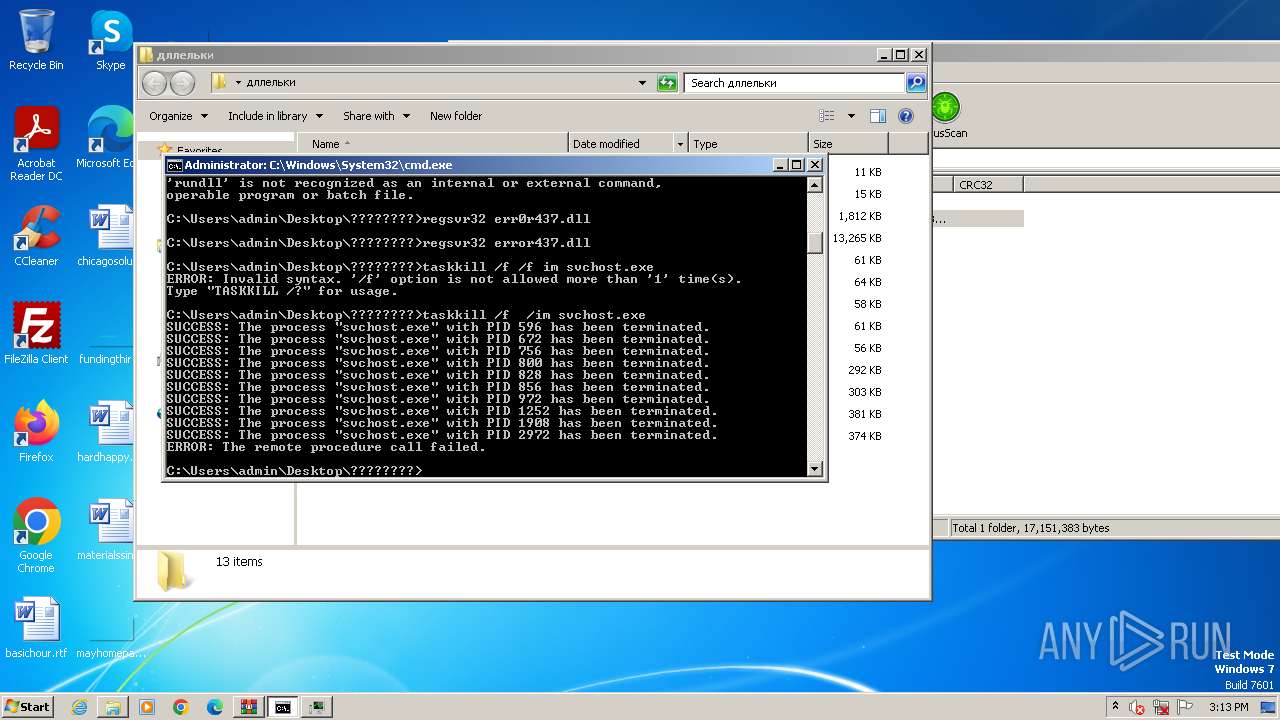Launch Acrobat Reader DC from desktop
Screen dimensions: 1280x720
[36, 144]
